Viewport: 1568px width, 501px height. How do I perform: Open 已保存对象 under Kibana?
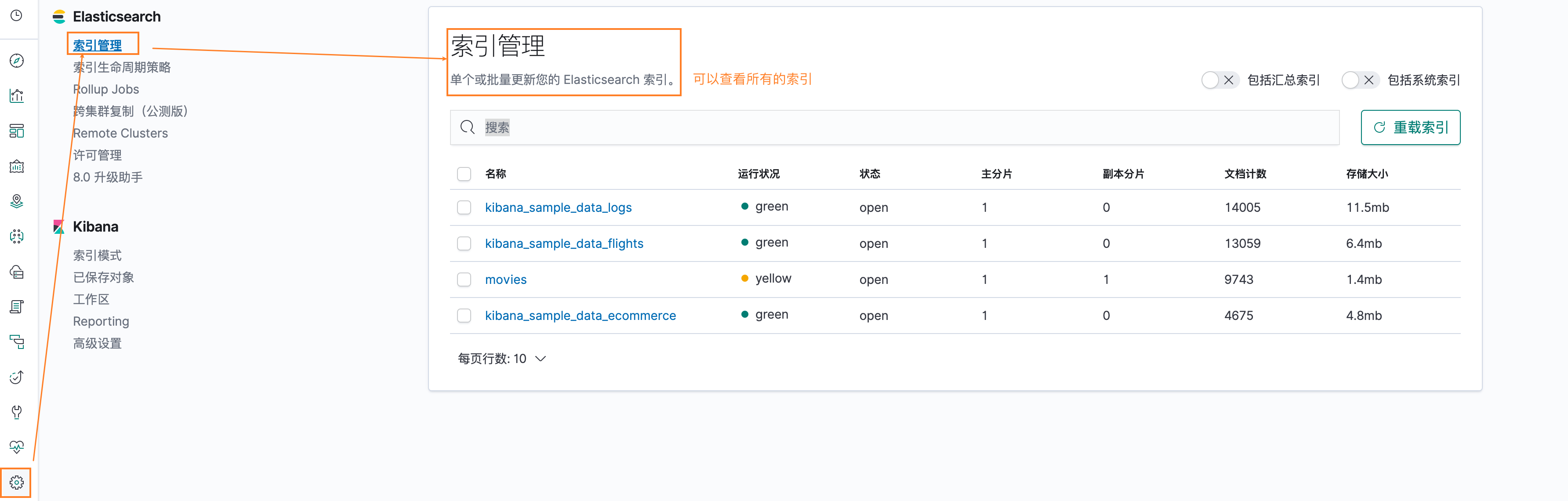click(x=103, y=278)
